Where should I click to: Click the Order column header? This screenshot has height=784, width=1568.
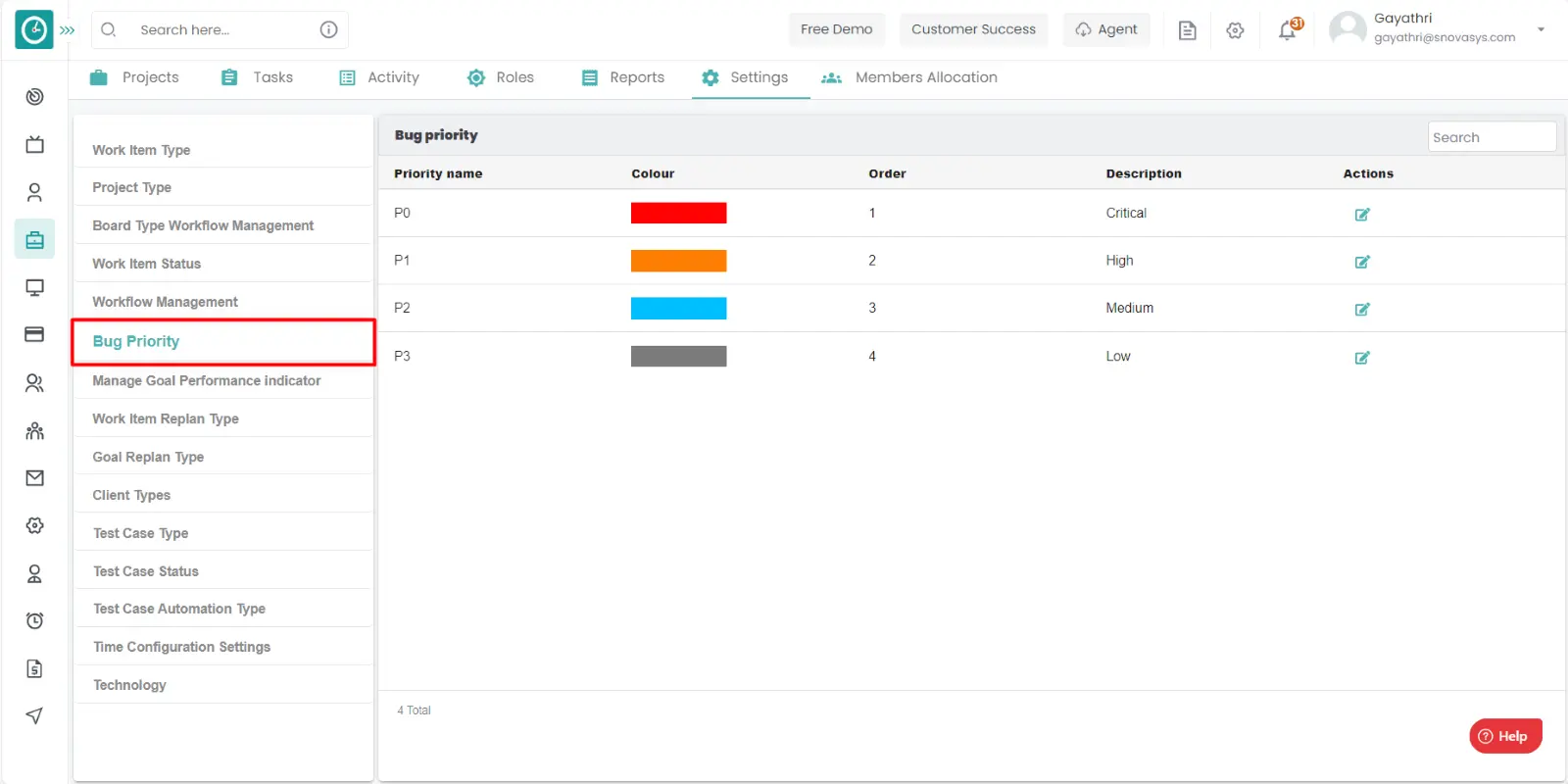(x=887, y=173)
